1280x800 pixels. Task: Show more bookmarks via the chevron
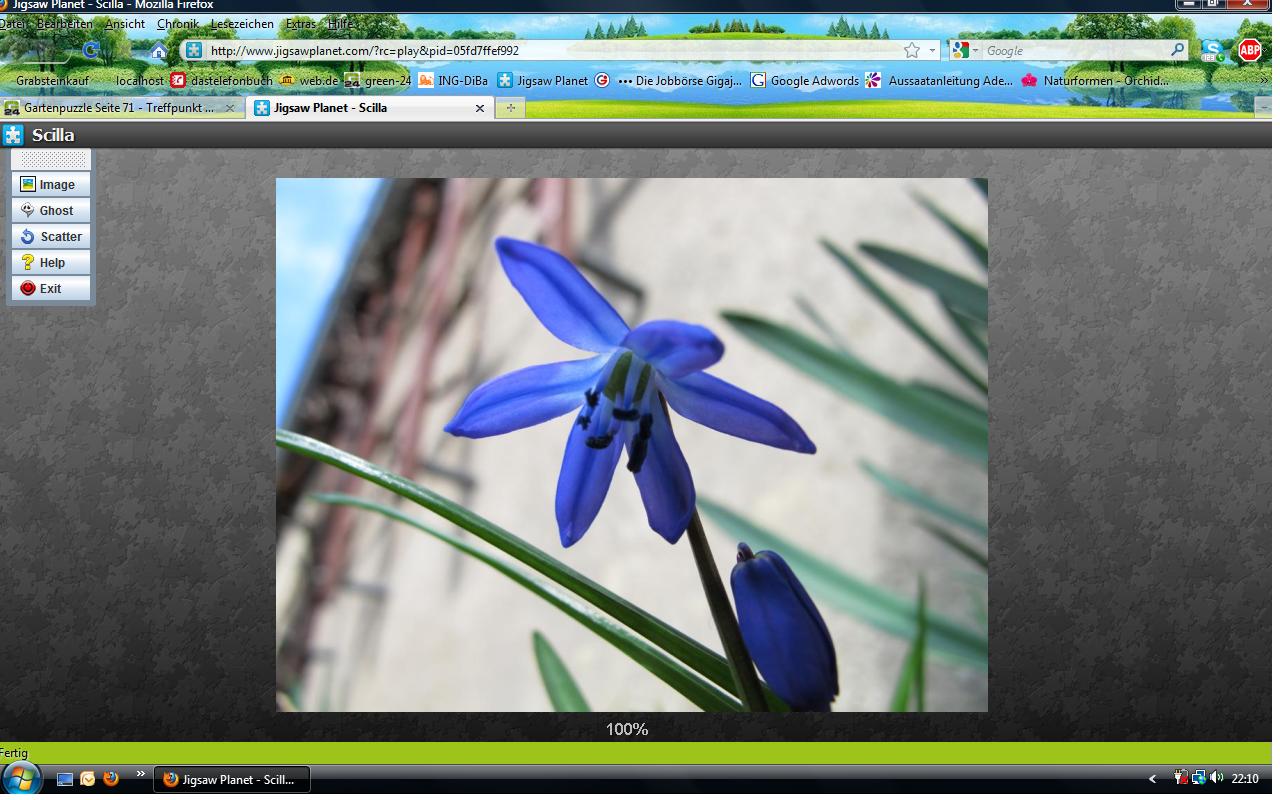point(1263,80)
